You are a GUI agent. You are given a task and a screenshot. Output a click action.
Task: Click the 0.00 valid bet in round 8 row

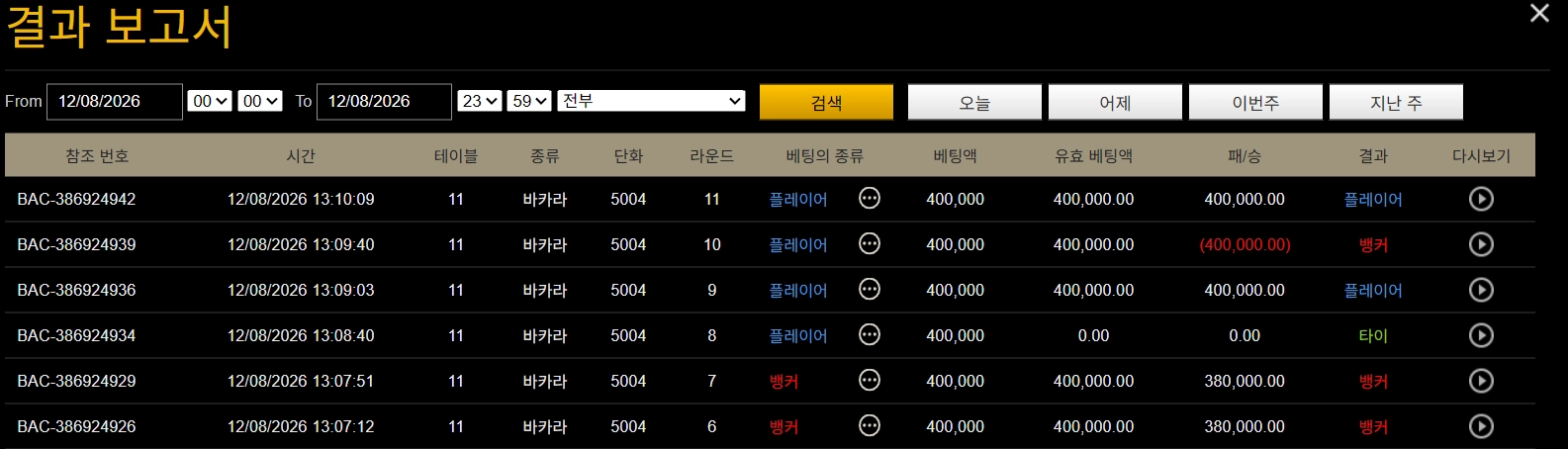[1093, 335]
